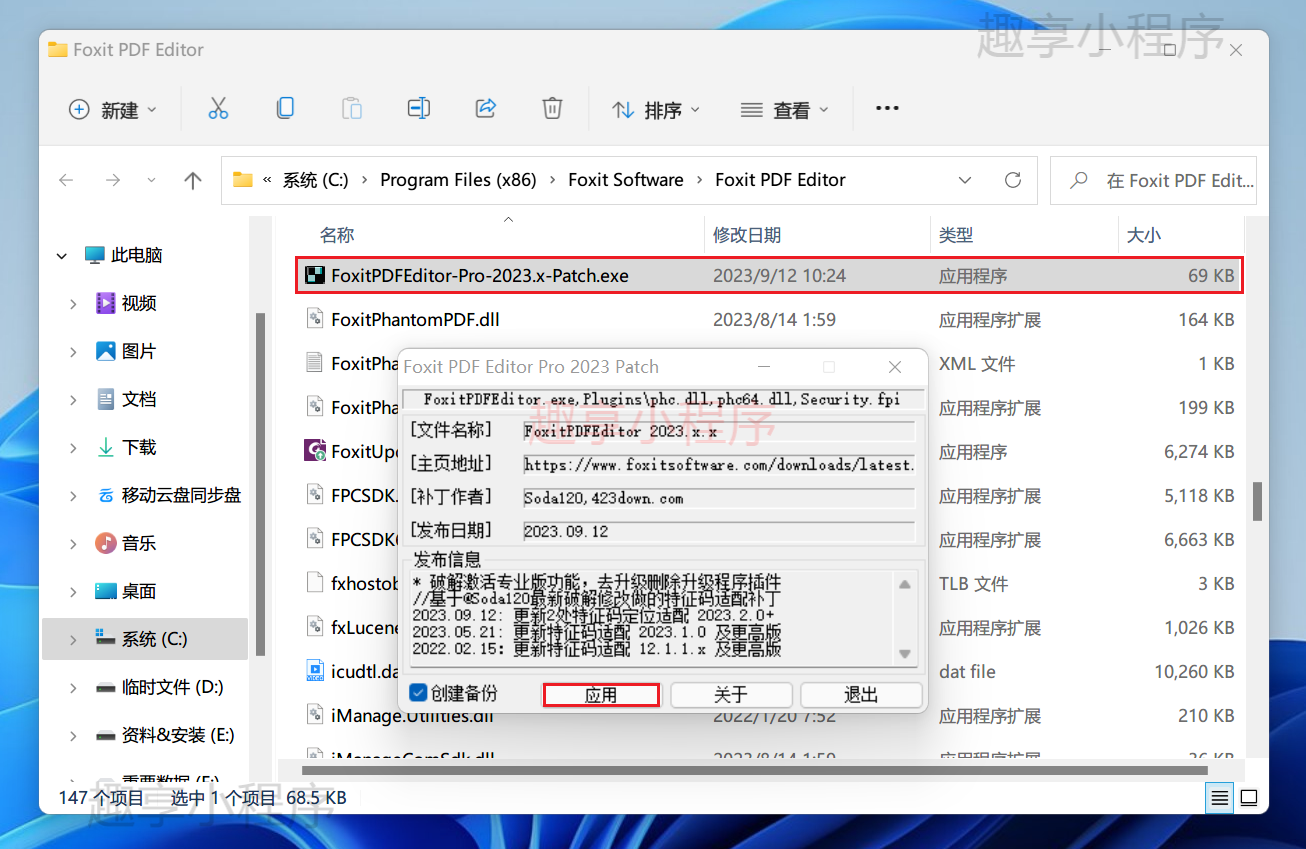The height and width of the screenshot is (849, 1306).
Task: Click the Paste clipboard icon
Action: coord(352,108)
